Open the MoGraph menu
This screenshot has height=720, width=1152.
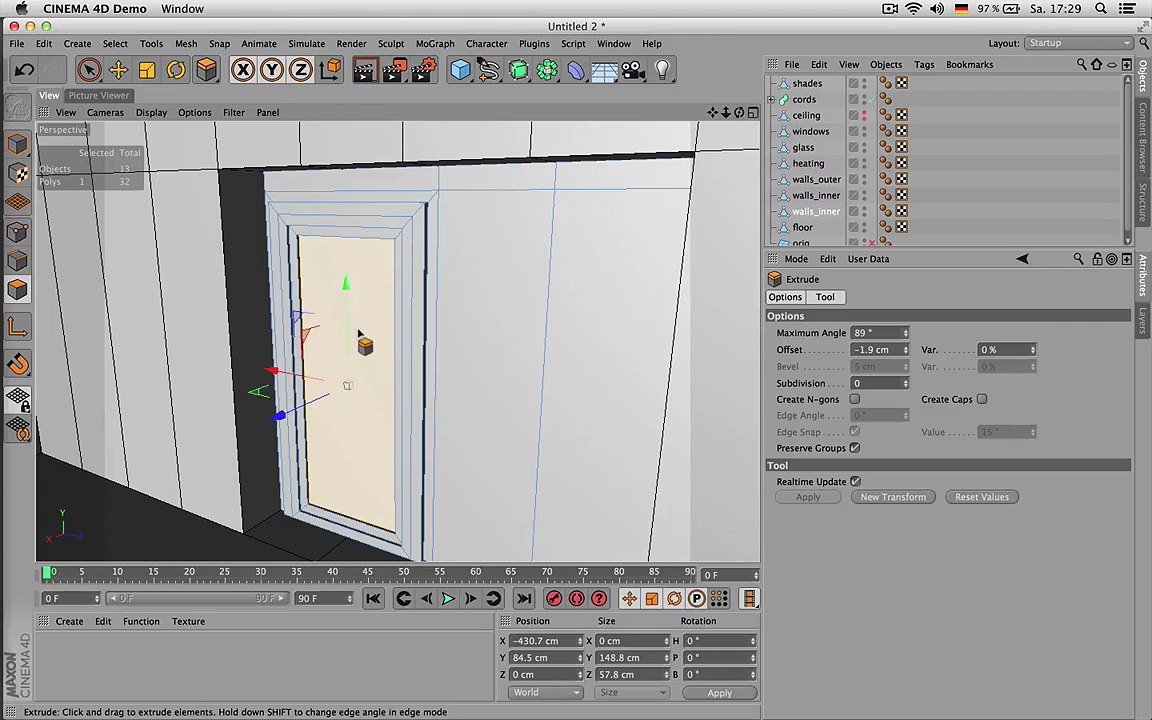click(x=434, y=44)
